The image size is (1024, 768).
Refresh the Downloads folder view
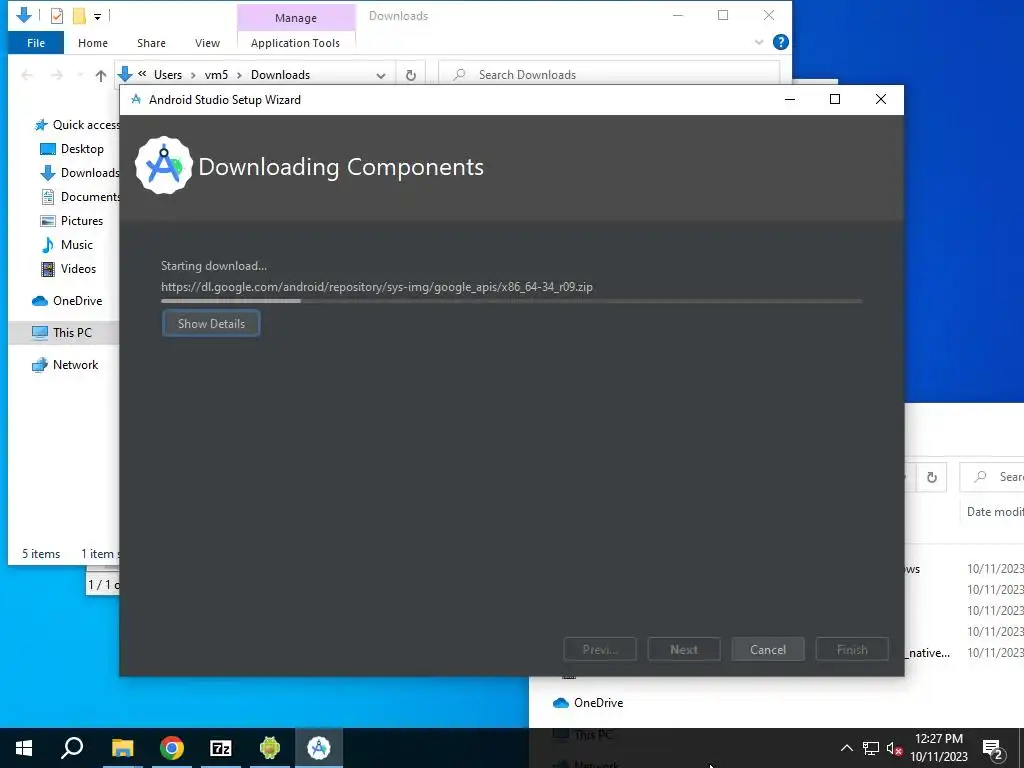coord(411,75)
